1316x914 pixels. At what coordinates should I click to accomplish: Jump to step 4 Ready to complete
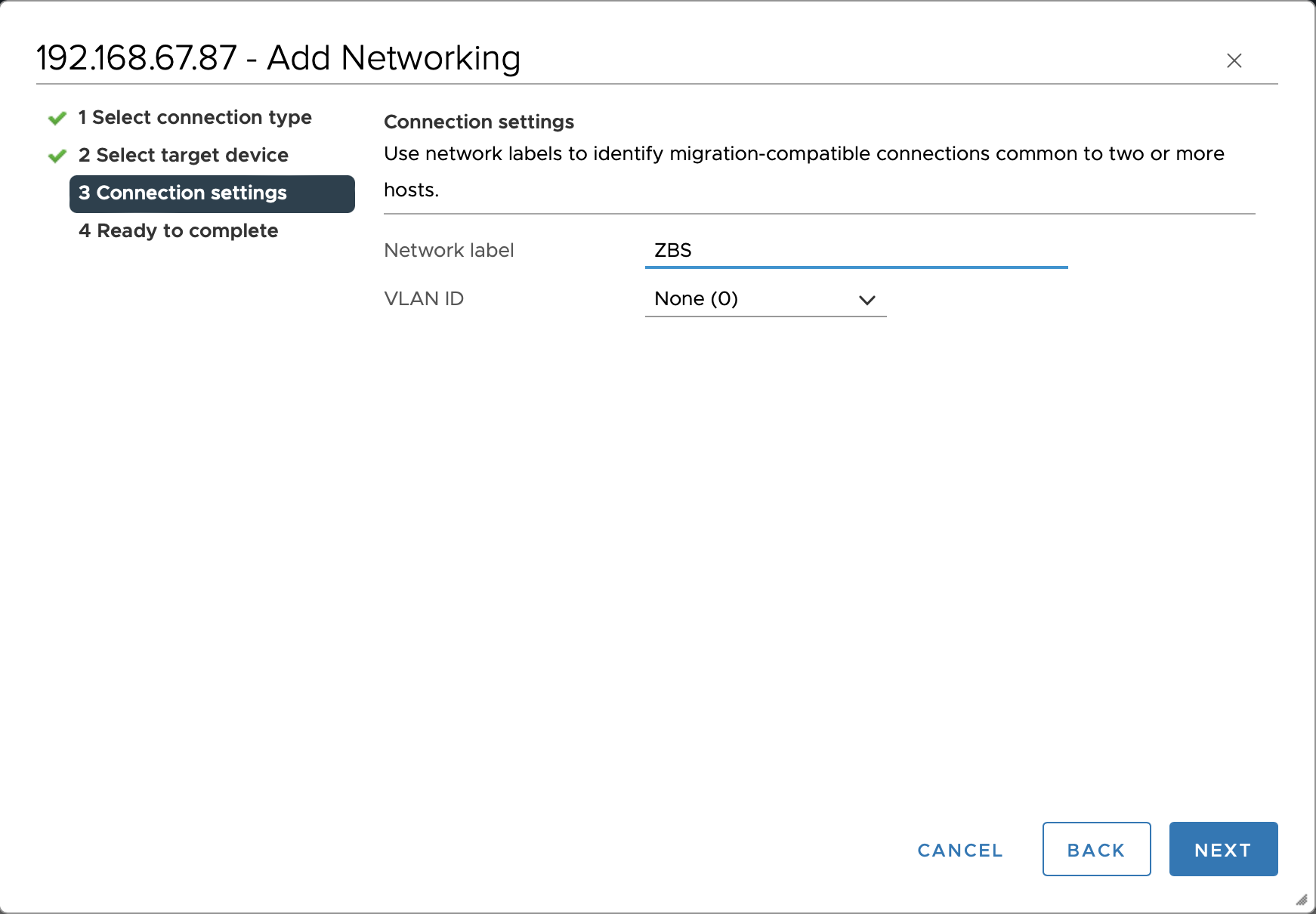pos(178,231)
